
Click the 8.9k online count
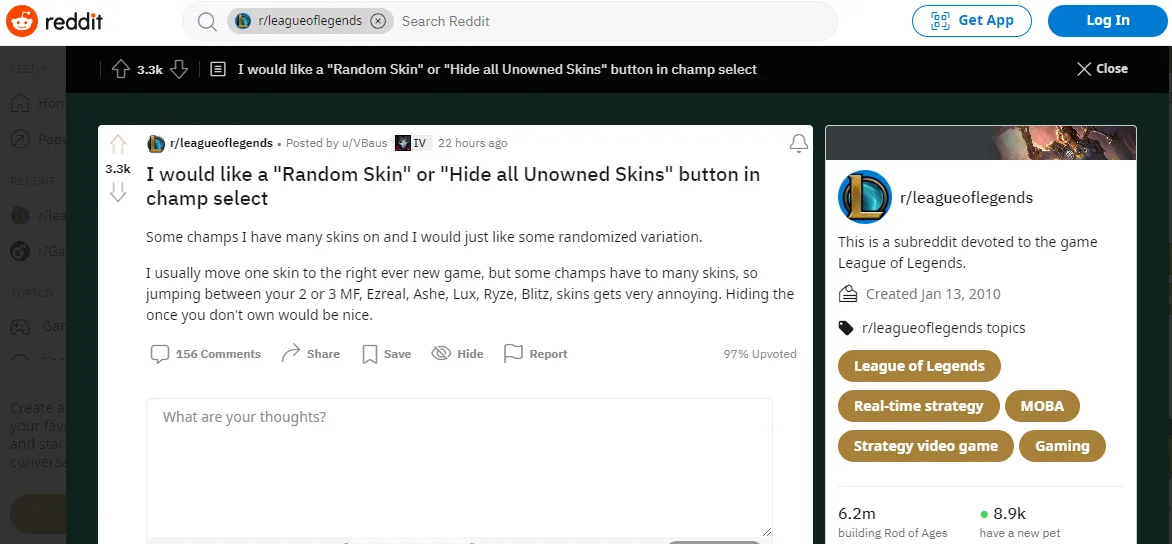[1009, 514]
